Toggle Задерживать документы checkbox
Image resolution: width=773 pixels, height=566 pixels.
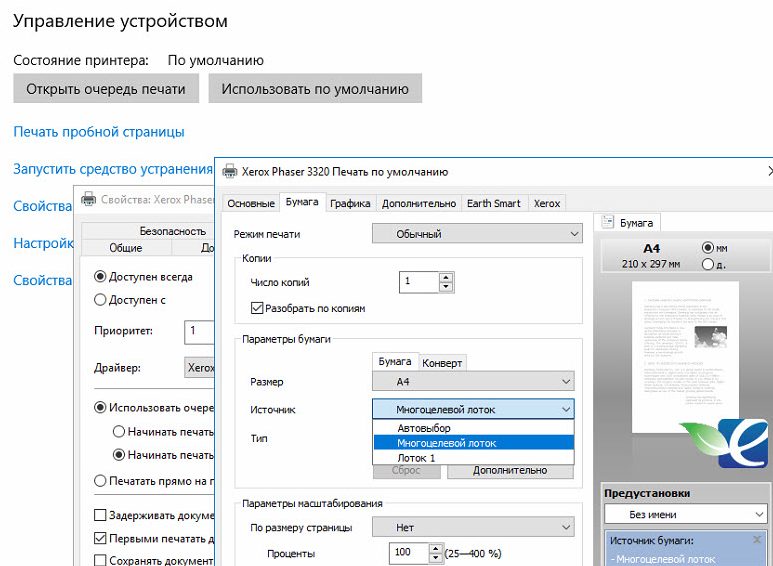[100, 515]
